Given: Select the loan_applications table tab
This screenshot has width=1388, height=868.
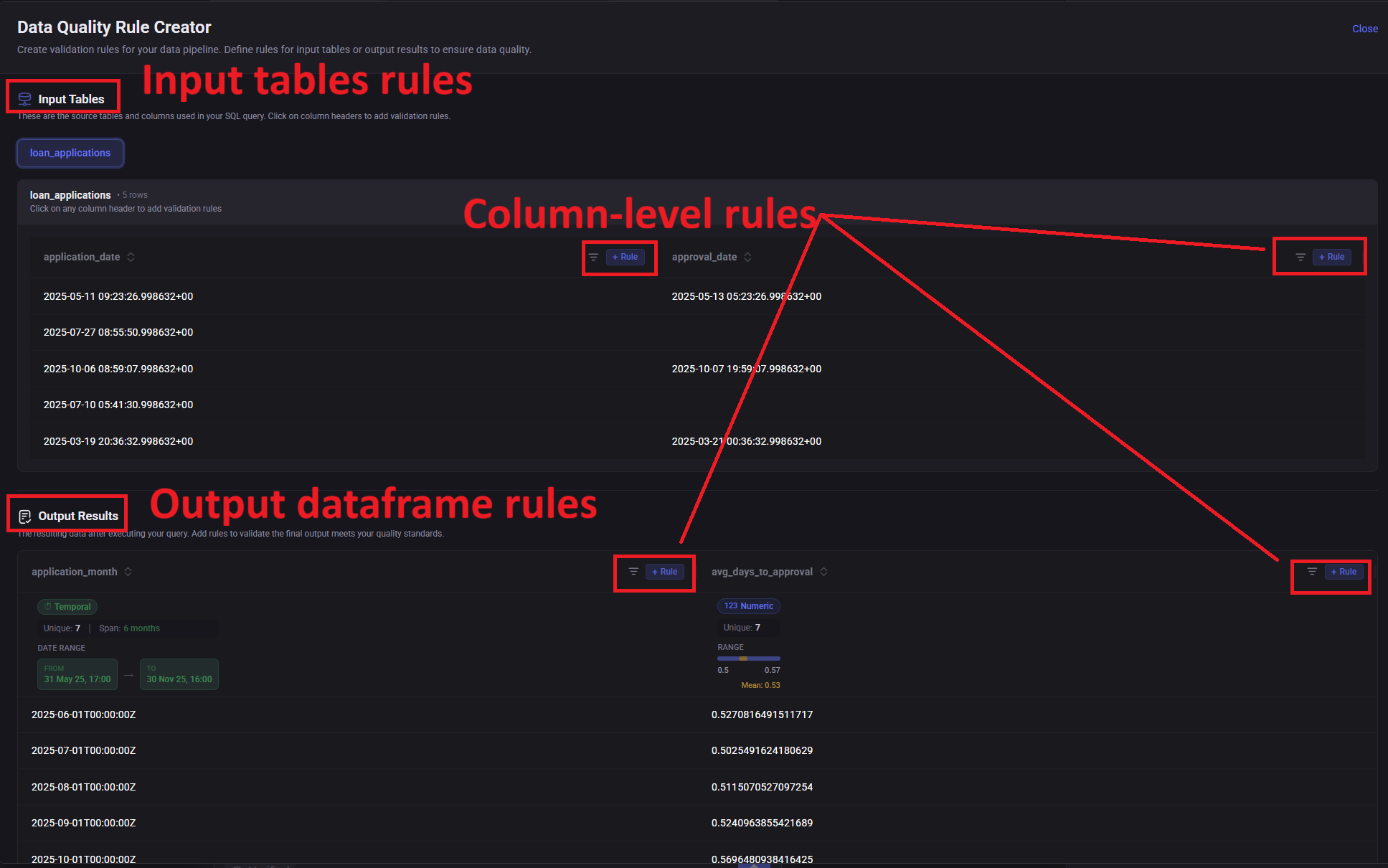Looking at the screenshot, I should (70, 153).
